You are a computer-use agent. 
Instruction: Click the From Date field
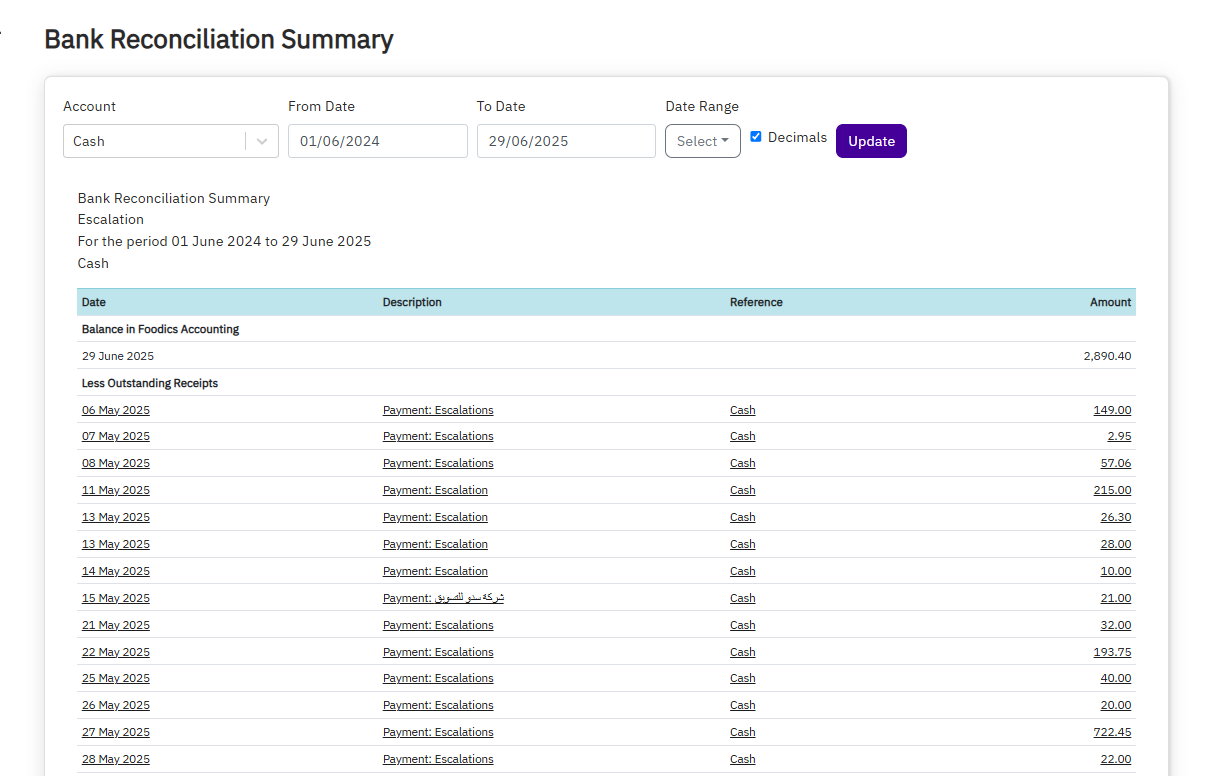tap(377, 140)
